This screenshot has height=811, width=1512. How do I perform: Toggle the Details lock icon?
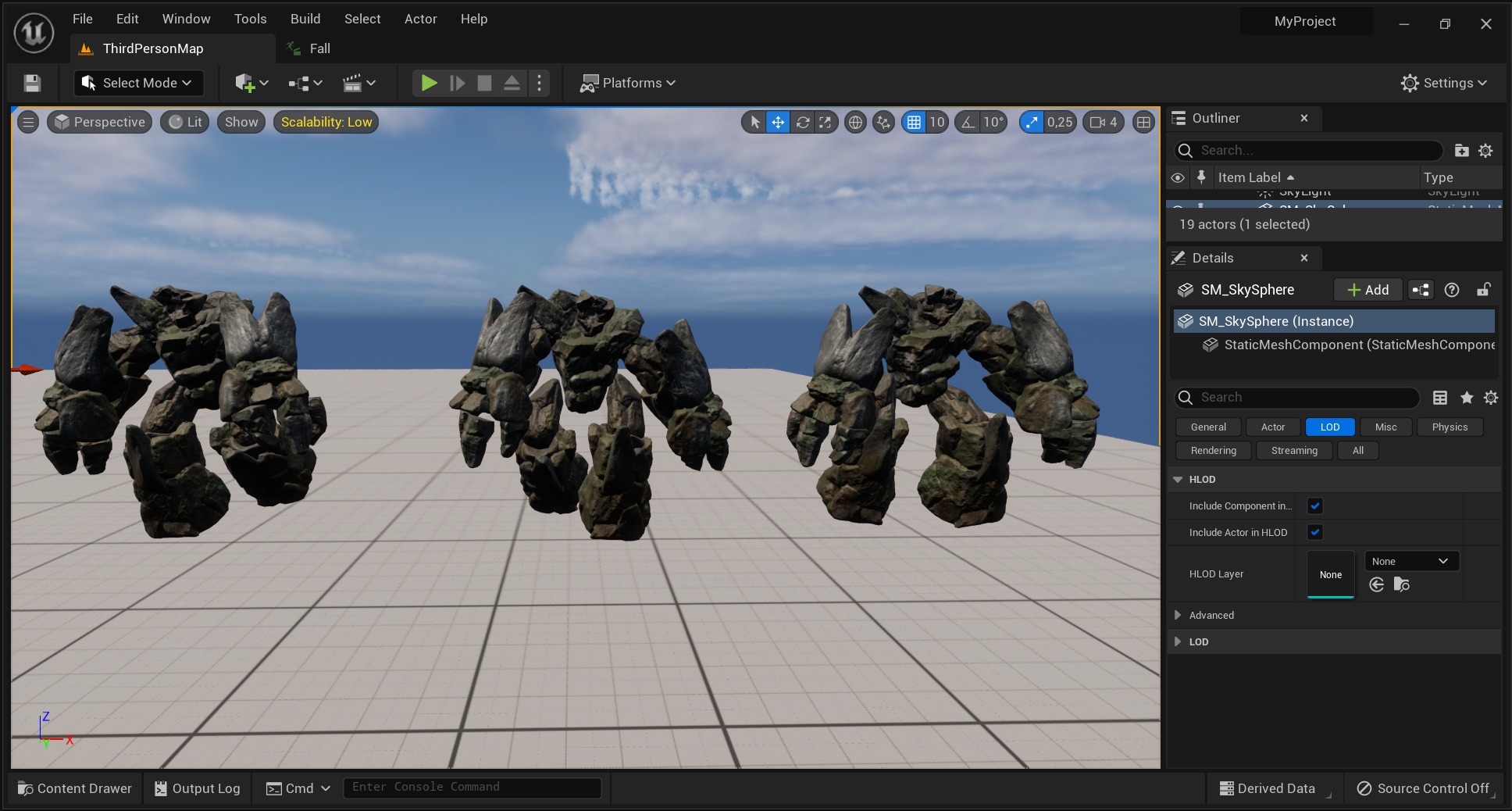pyautogui.click(x=1483, y=290)
